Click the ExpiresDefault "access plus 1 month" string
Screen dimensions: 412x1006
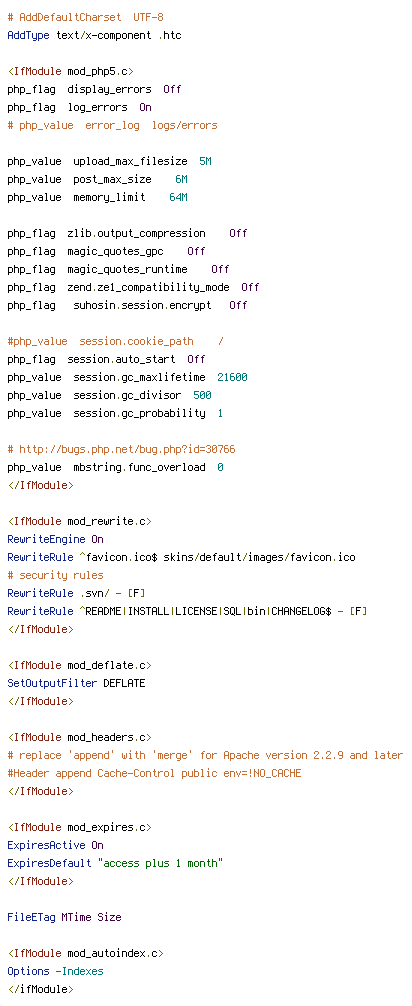(160, 862)
